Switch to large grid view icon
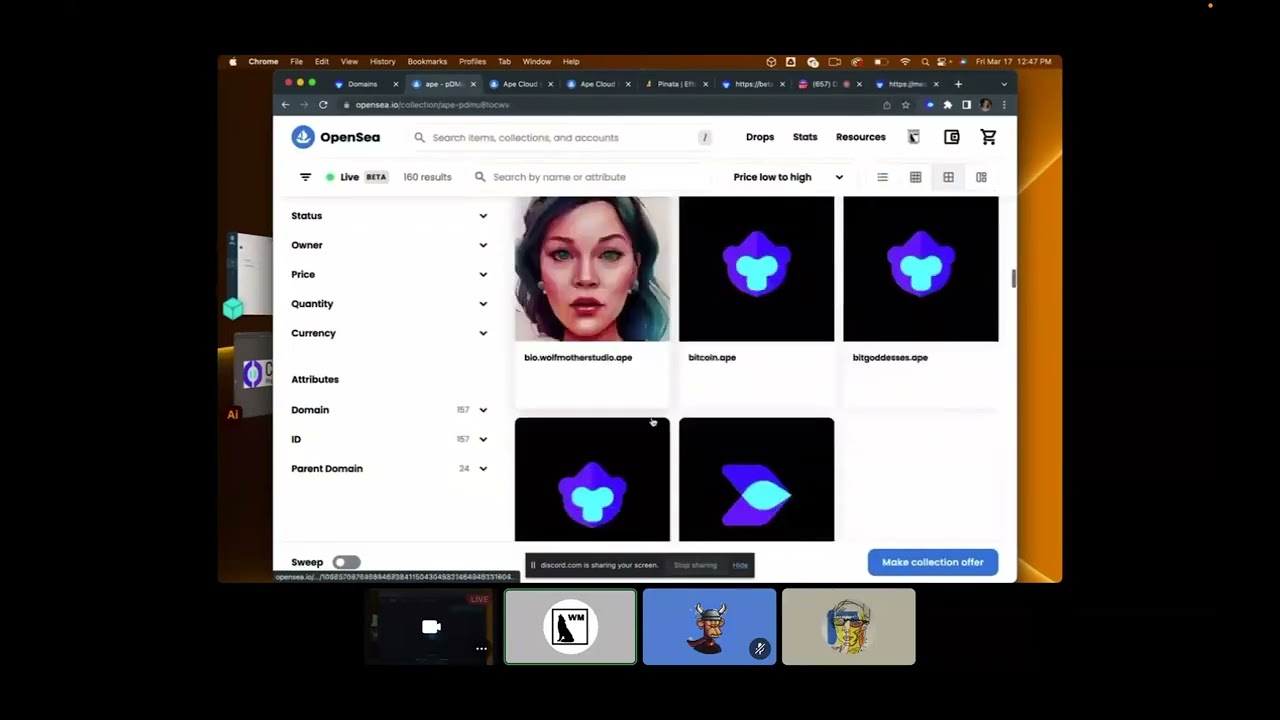The height and width of the screenshot is (720, 1280). [948, 177]
